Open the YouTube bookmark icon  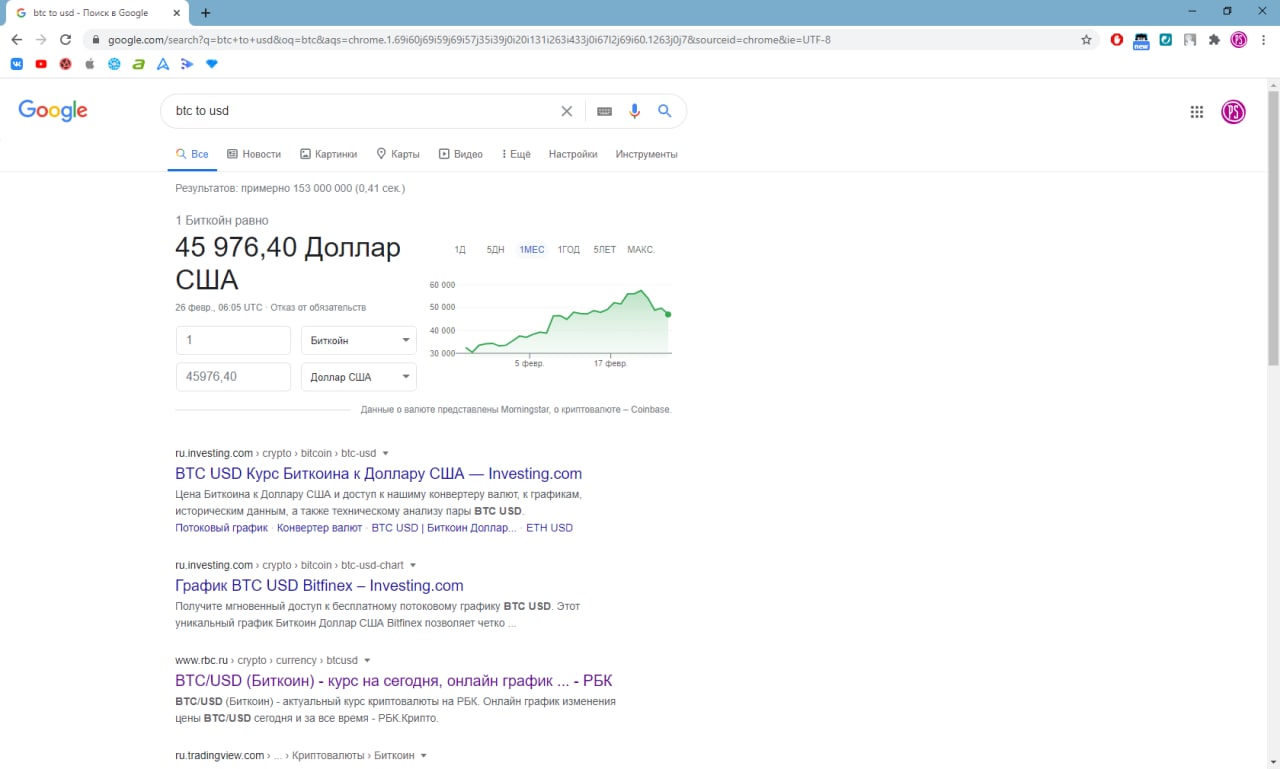tap(41, 64)
